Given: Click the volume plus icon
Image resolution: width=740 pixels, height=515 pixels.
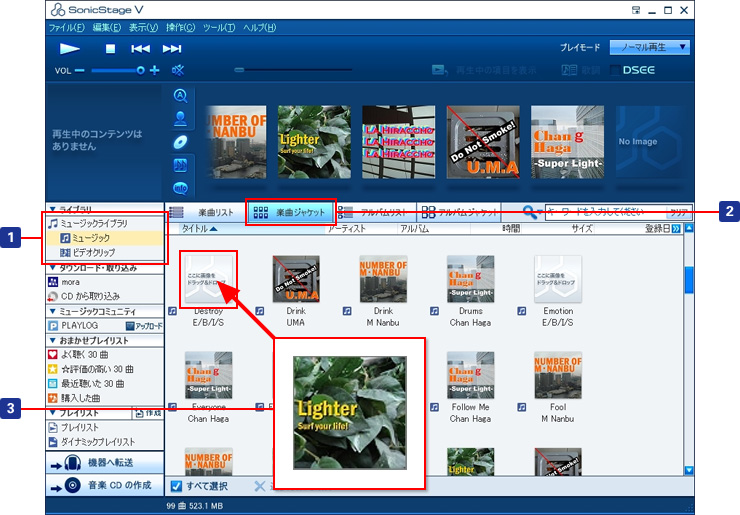Looking at the screenshot, I should [155, 70].
